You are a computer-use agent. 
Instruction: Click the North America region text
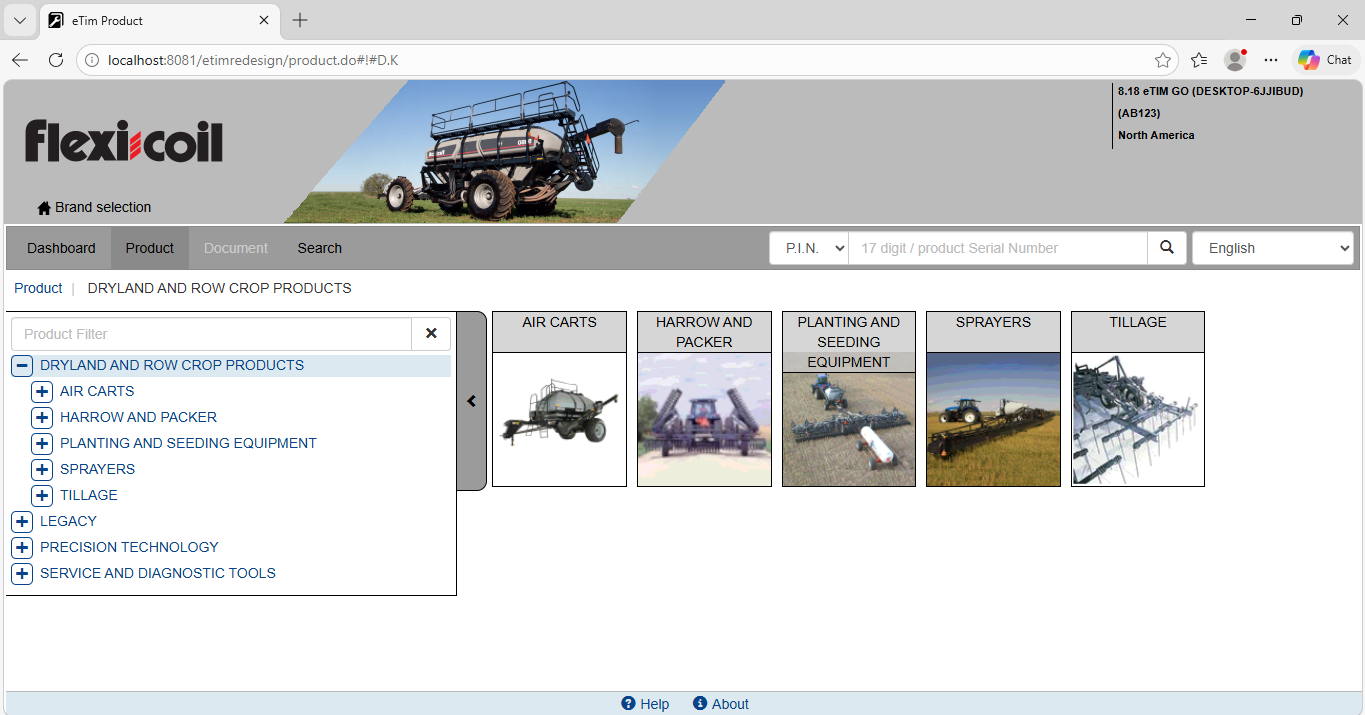[x=1156, y=135]
